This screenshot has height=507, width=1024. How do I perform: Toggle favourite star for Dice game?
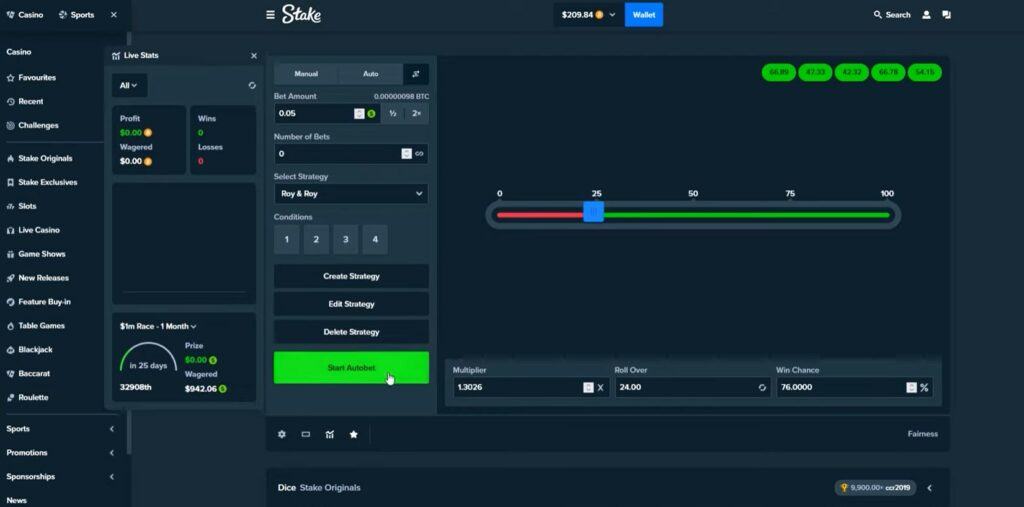pos(353,434)
